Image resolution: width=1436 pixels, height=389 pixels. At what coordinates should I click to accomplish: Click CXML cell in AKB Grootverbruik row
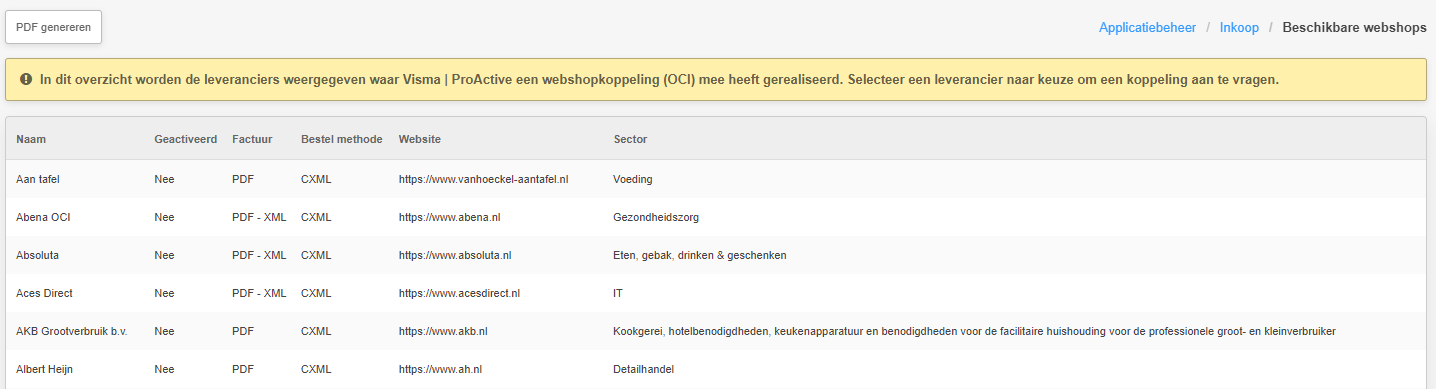tap(316, 331)
